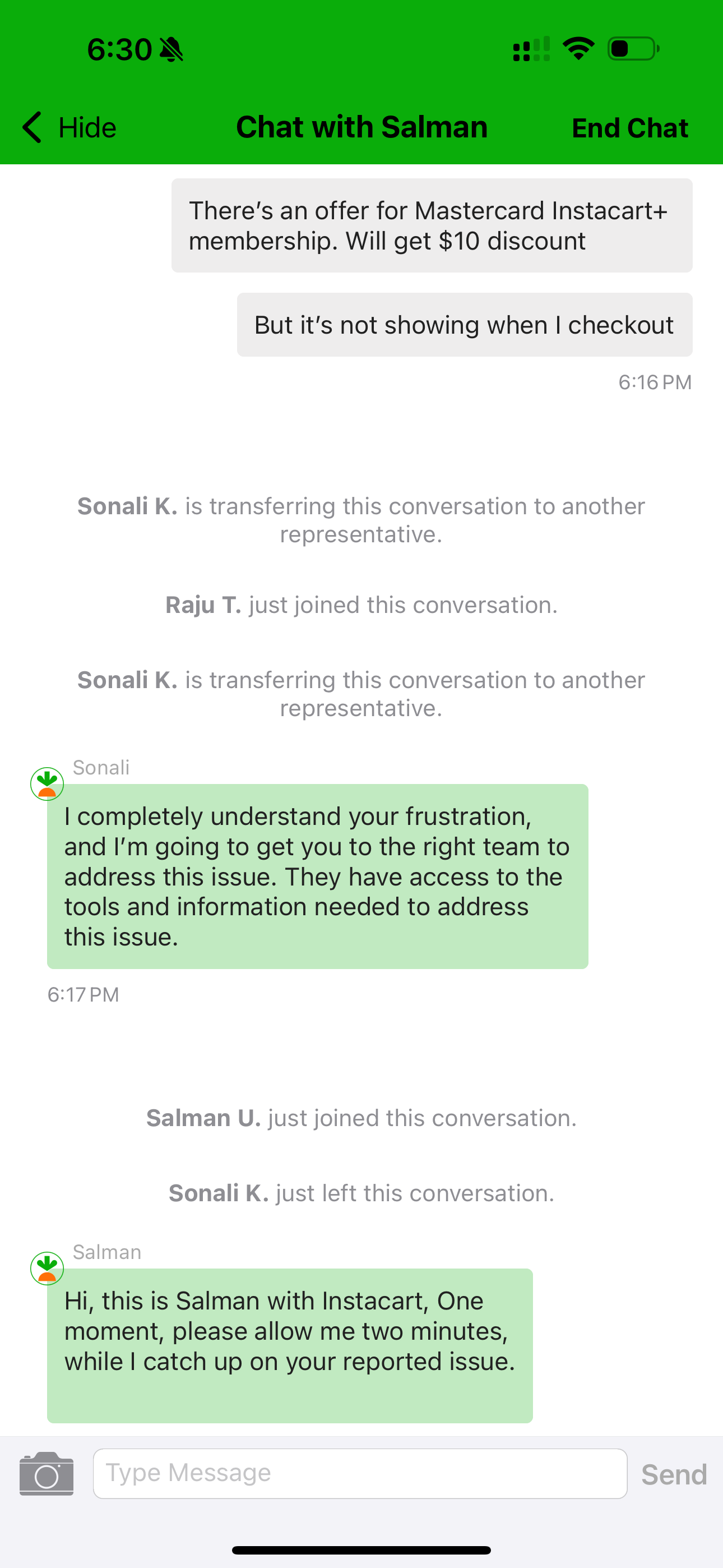Tap the 6:30 clock in status bar
Viewport: 723px width, 1568px height.
click(119, 49)
